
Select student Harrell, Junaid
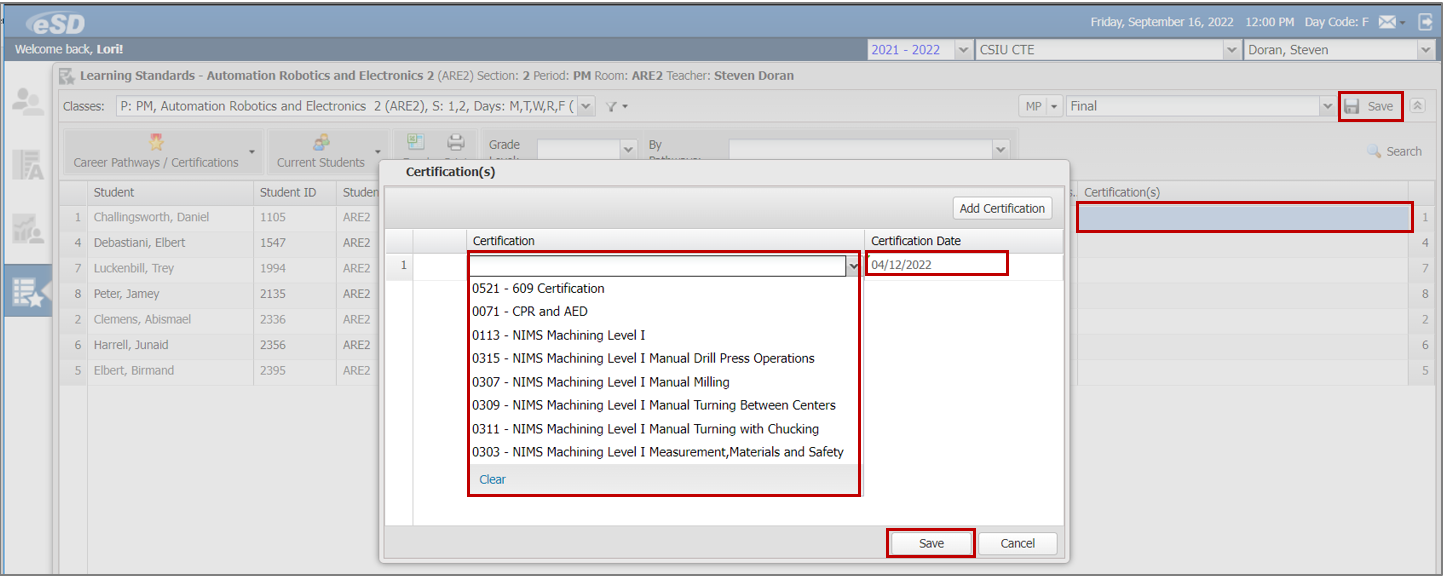coord(131,345)
